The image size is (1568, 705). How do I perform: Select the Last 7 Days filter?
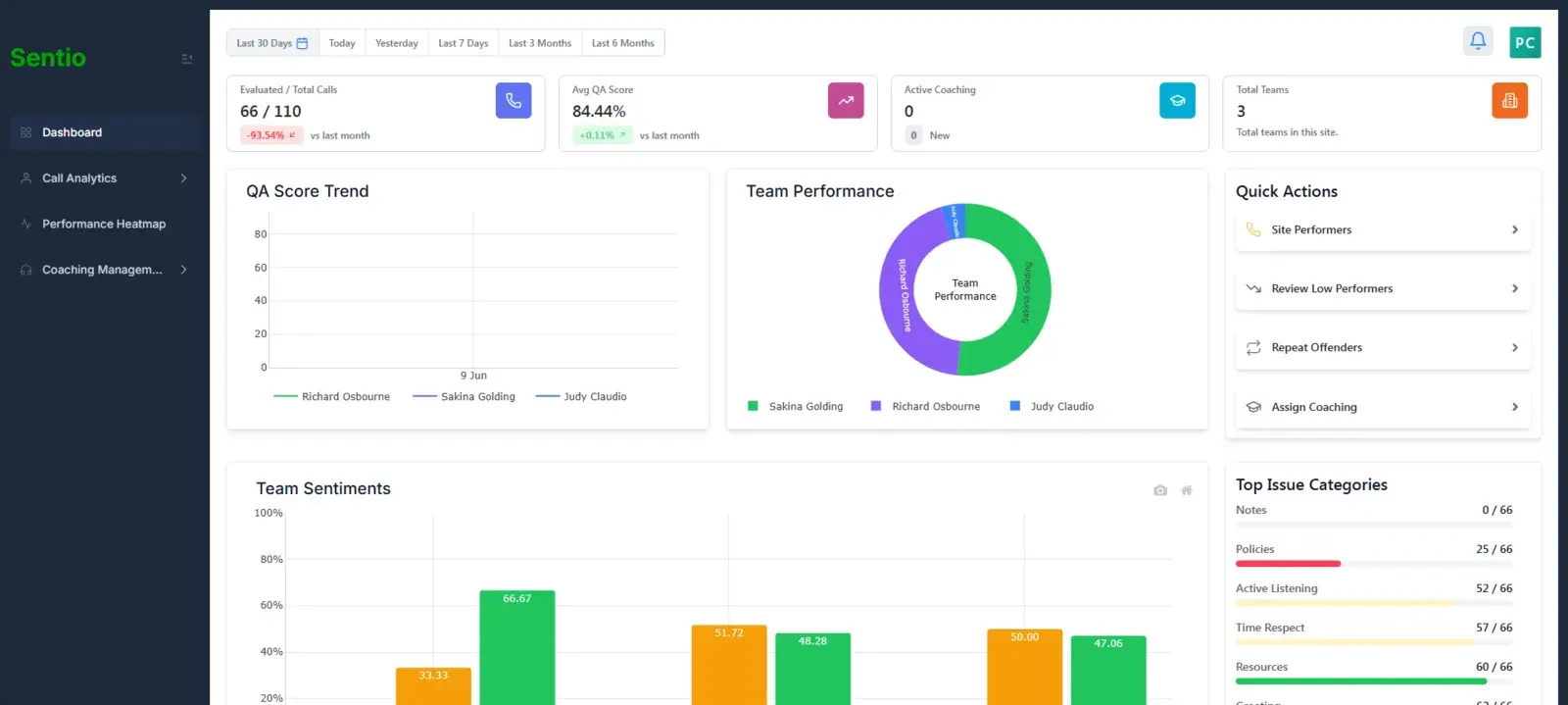click(x=464, y=43)
